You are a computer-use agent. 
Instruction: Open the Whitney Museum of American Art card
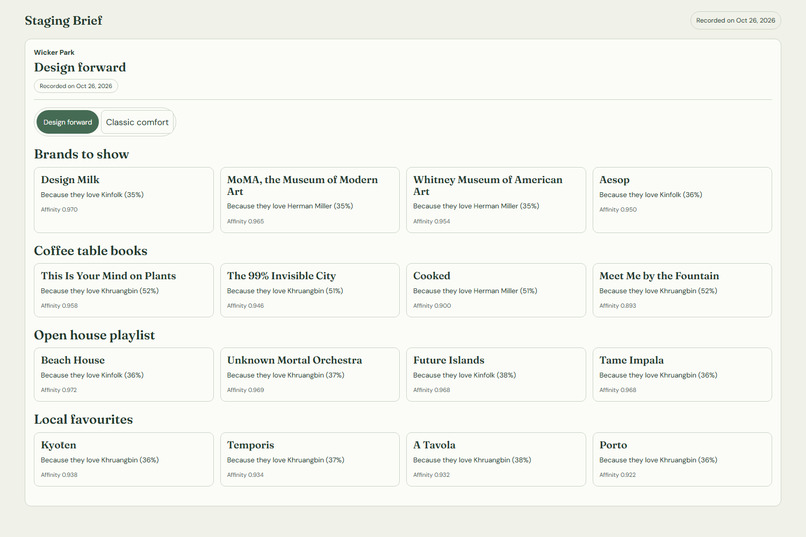(496, 200)
